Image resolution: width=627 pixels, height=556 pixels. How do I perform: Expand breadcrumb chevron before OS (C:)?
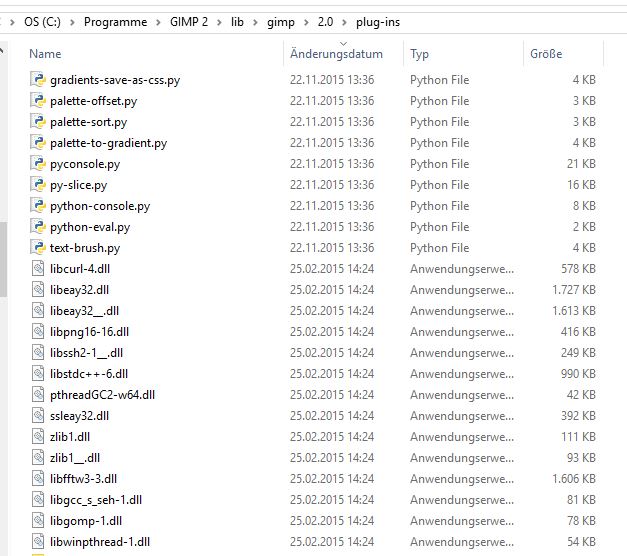12,22
